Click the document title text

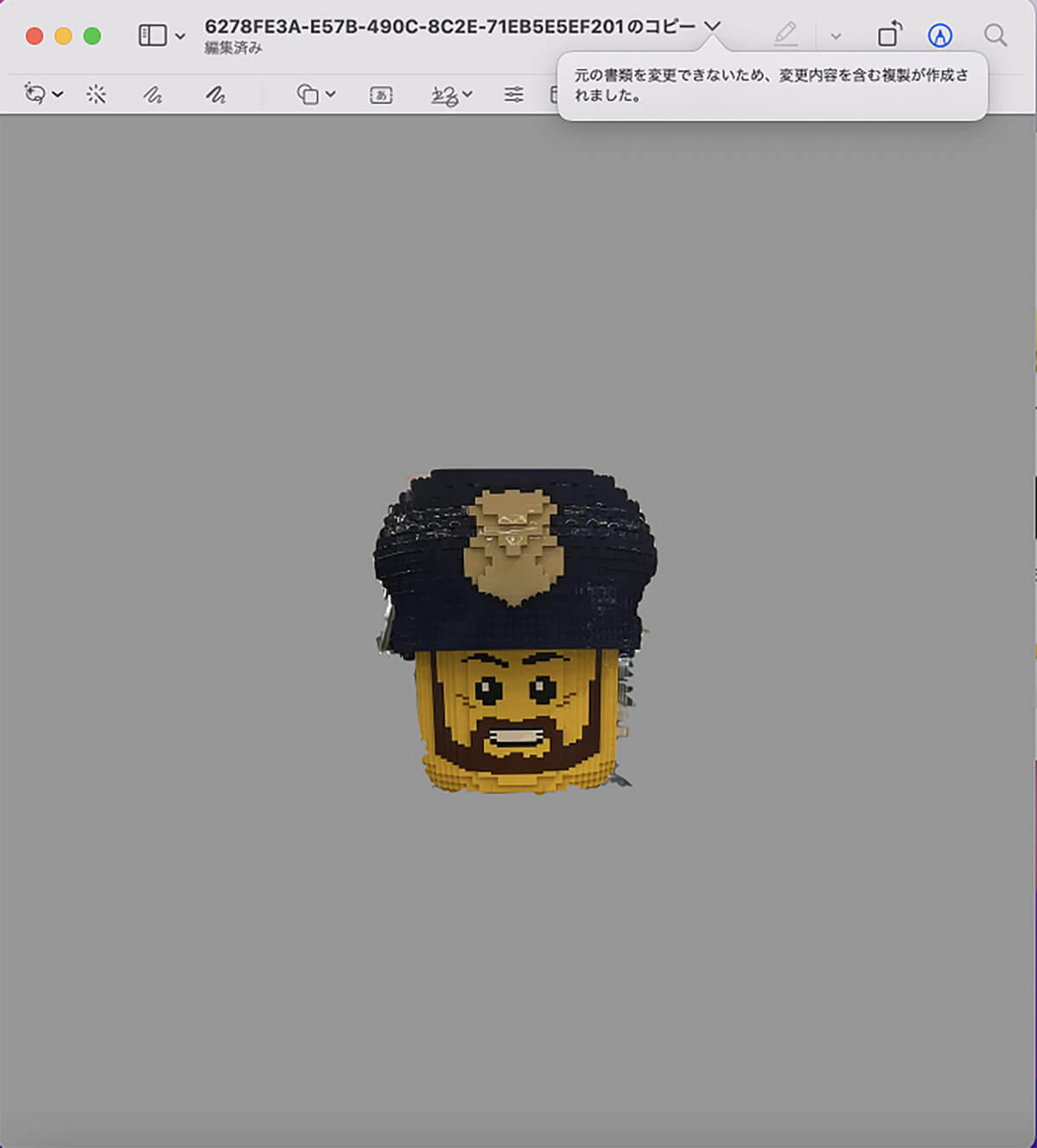[450, 27]
